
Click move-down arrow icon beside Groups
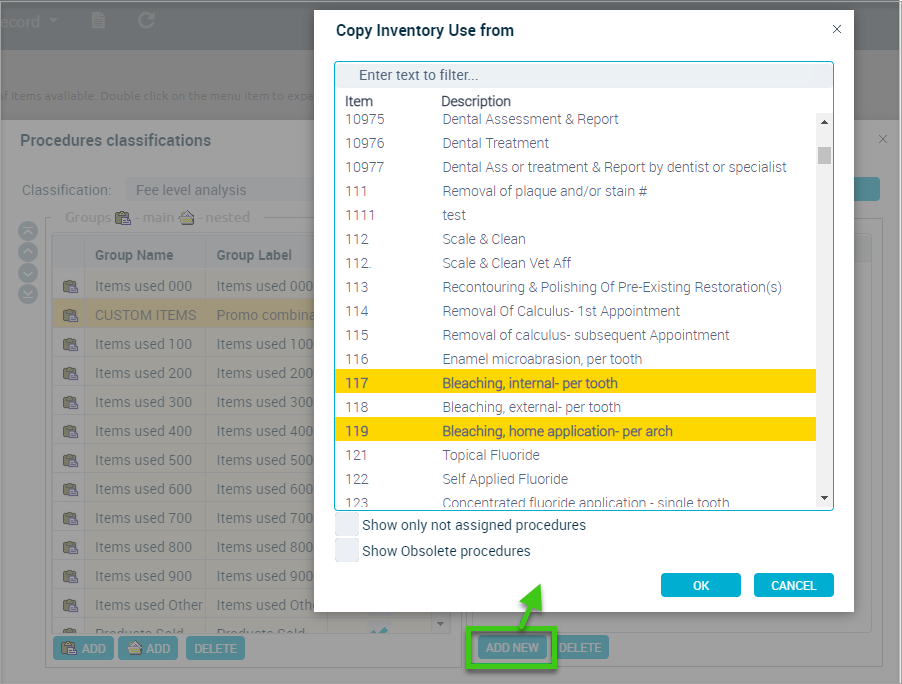[28, 273]
